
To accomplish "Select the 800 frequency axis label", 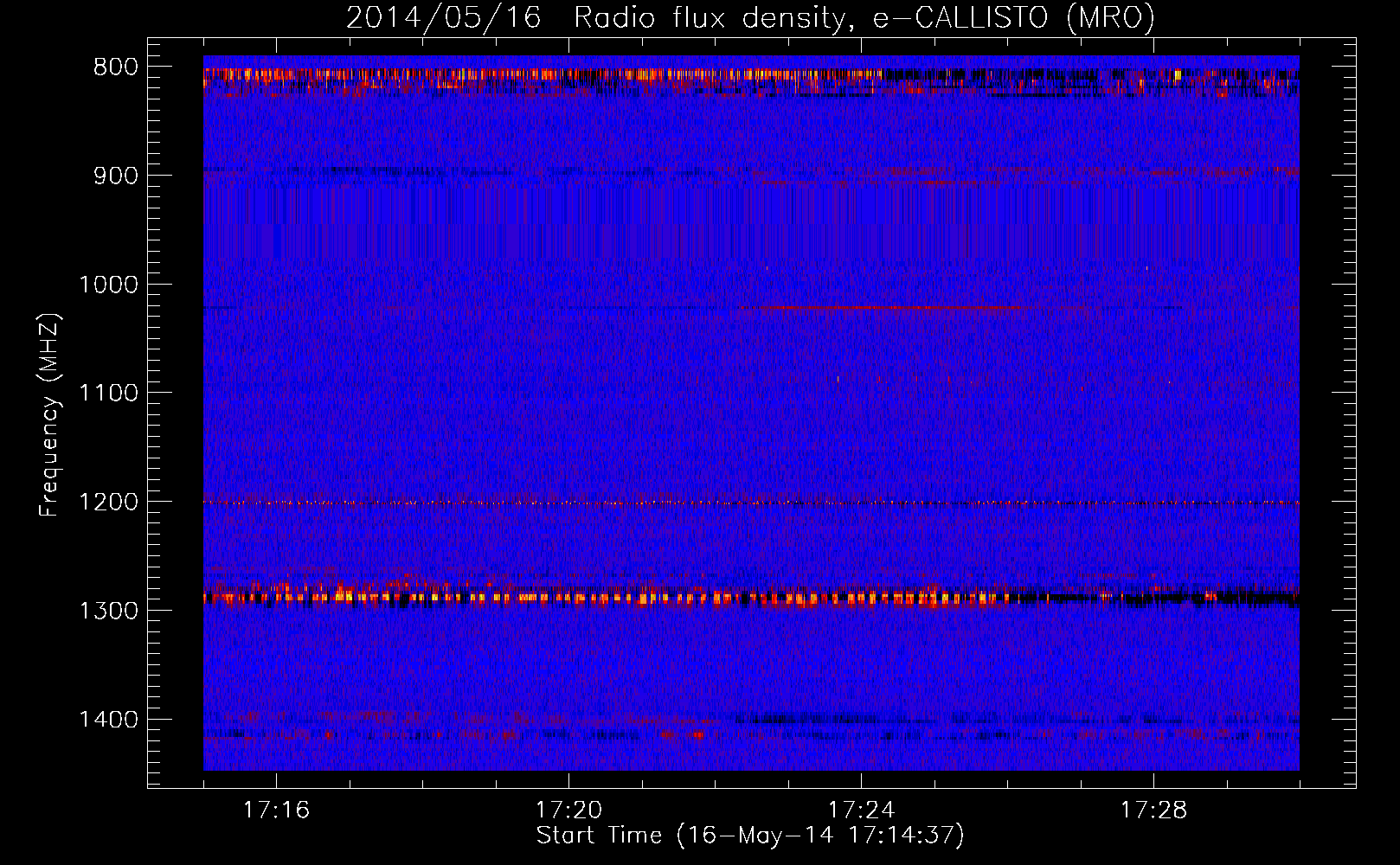I will pos(115,67).
